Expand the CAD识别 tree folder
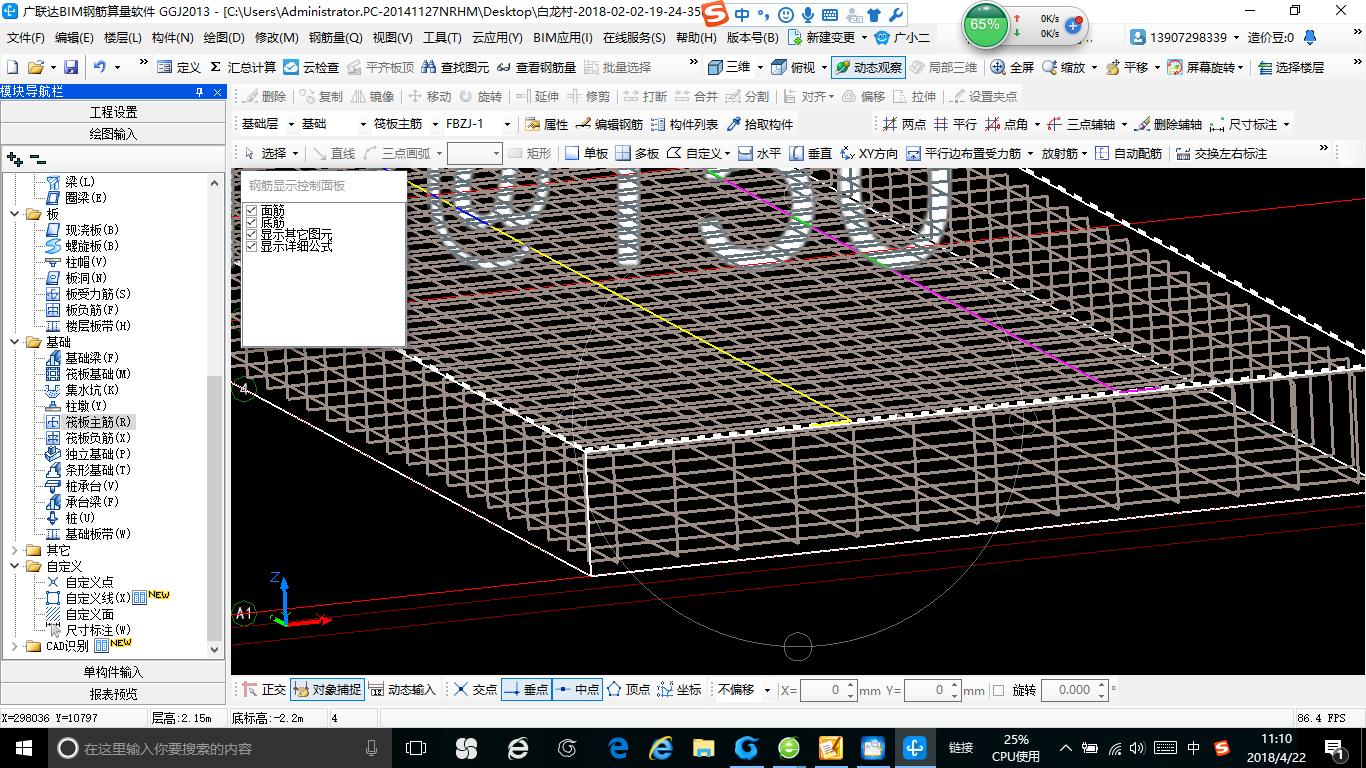 coord(13,646)
